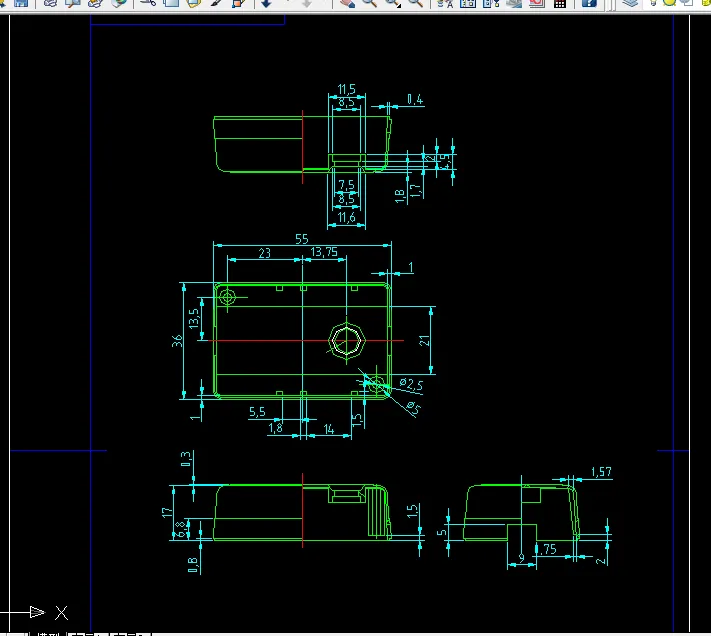Select the dimension text 9 in side view
This screenshot has height=636, width=711.
tap(521, 558)
